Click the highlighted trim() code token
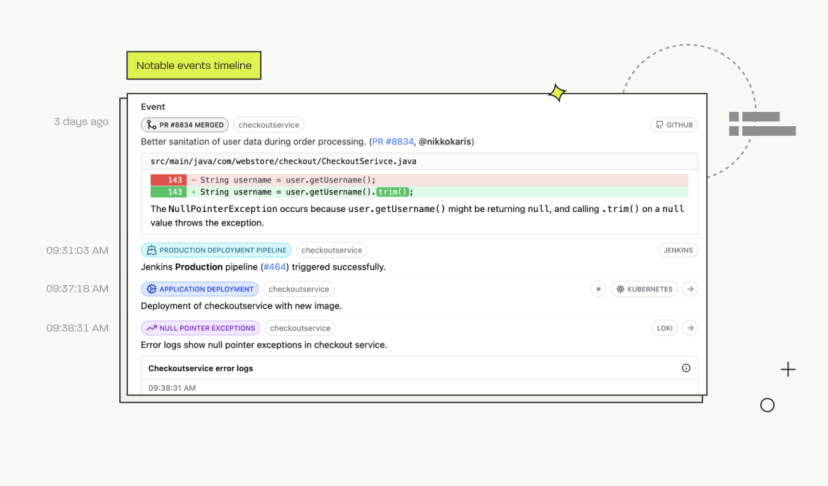This screenshot has height=486, width=828. pos(393,192)
